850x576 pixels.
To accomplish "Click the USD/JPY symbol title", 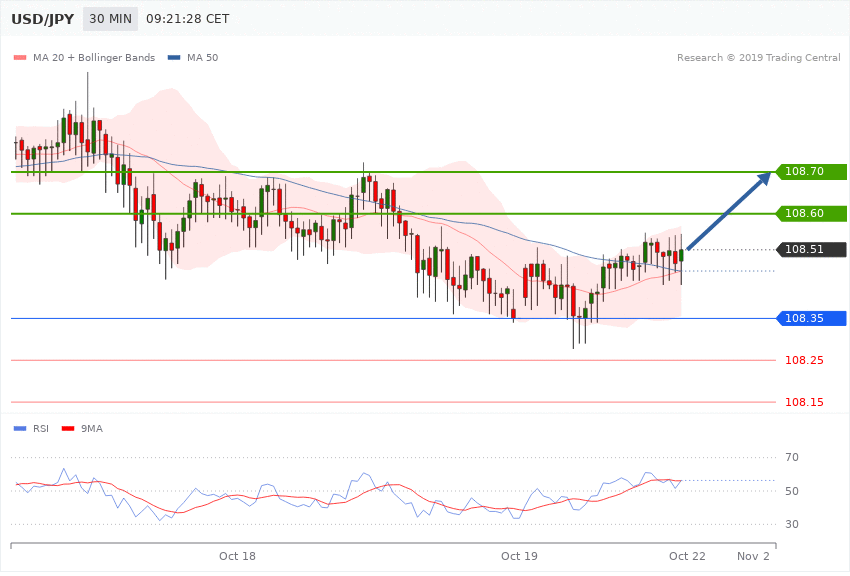I will coord(42,19).
